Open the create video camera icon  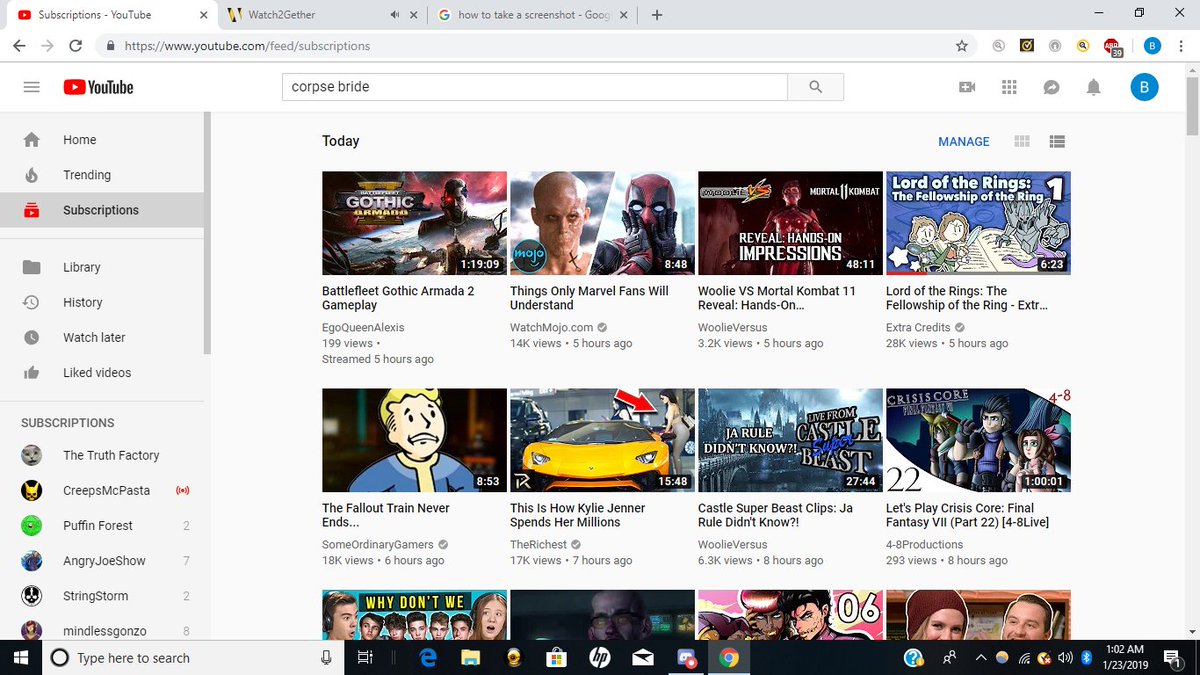[x=967, y=87]
